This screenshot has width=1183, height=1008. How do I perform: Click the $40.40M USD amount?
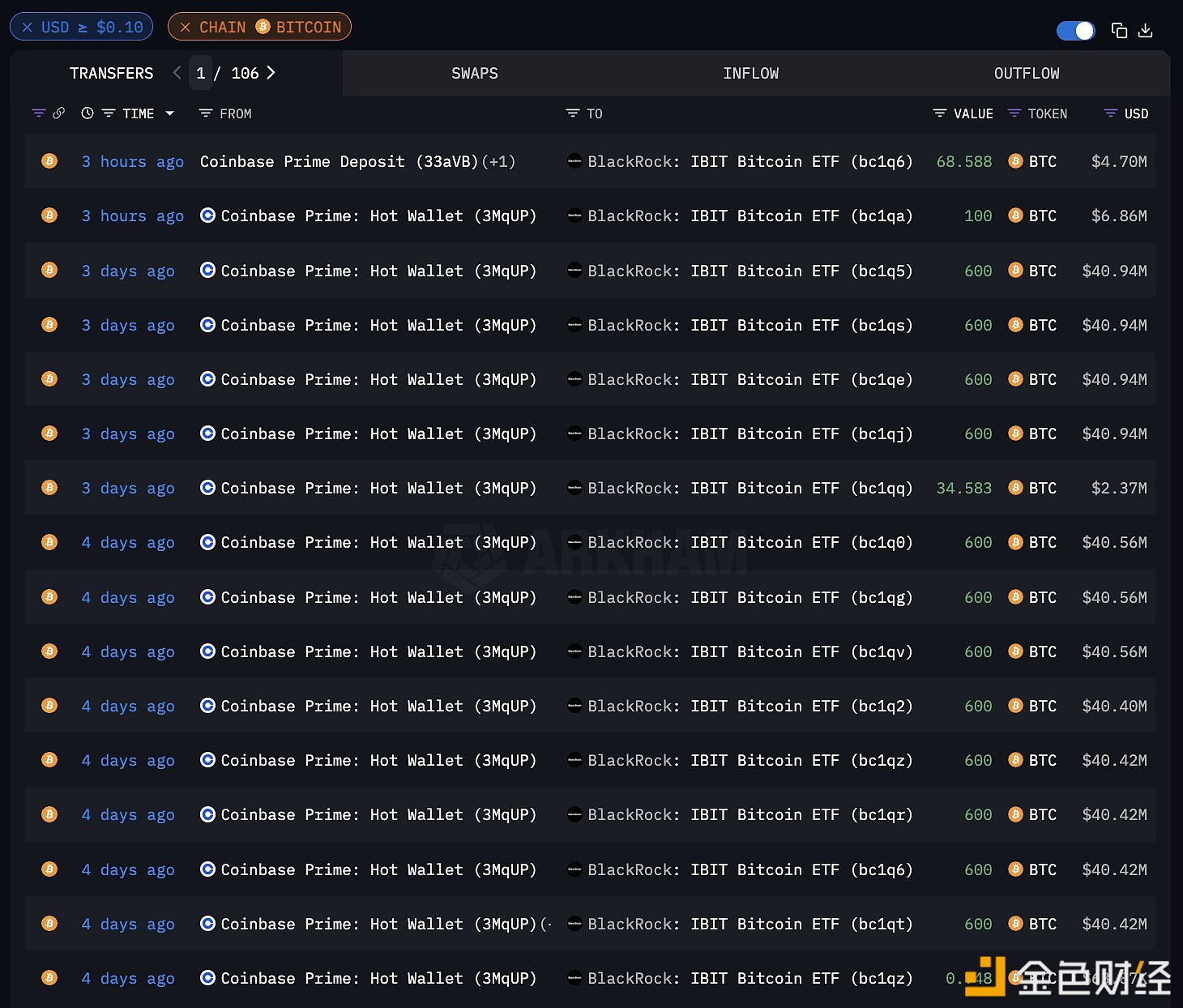(1114, 707)
